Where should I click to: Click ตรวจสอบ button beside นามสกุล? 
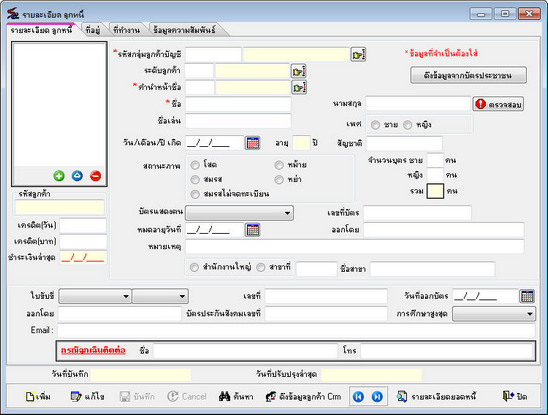coord(498,104)
